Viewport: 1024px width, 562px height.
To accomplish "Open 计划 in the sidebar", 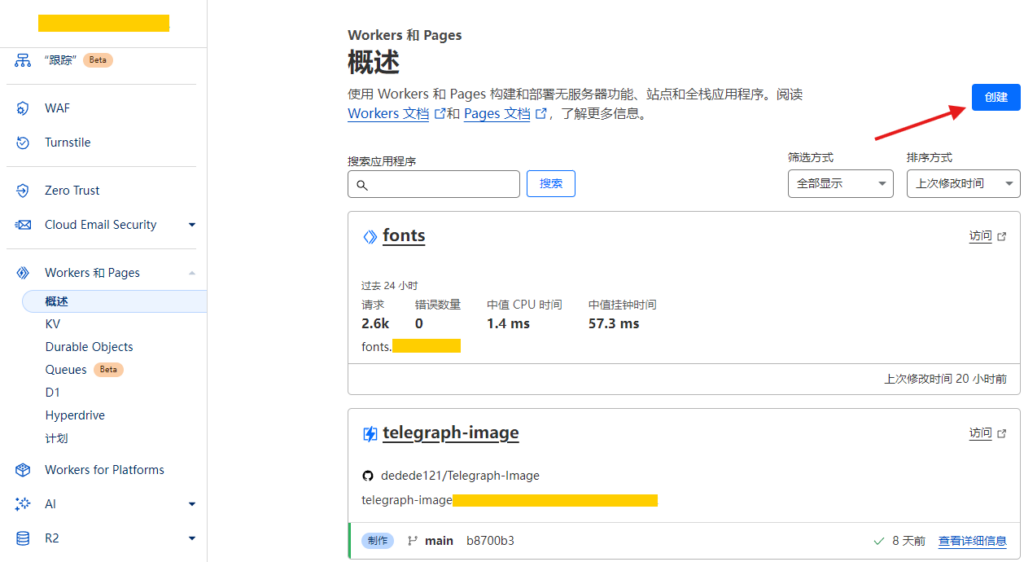I will click(x=56, y=438).
